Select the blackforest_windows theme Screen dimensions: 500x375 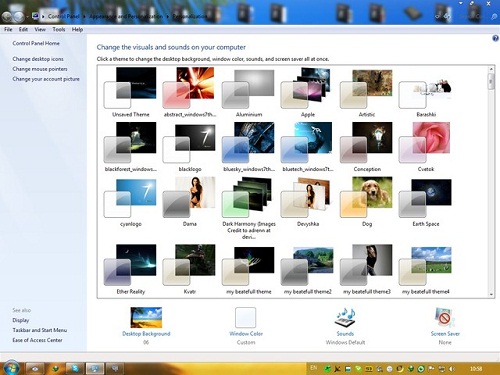pyautogui.click(x=130, y=143)
